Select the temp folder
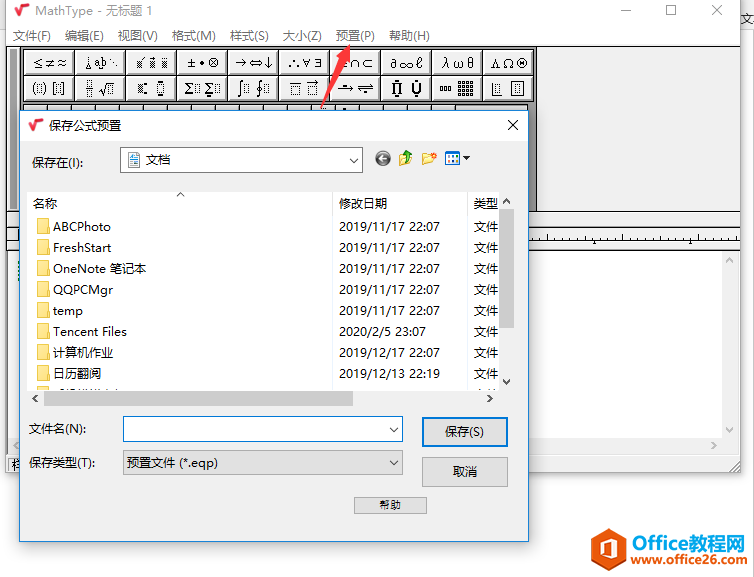754x577 pixels. coord(60,311)
